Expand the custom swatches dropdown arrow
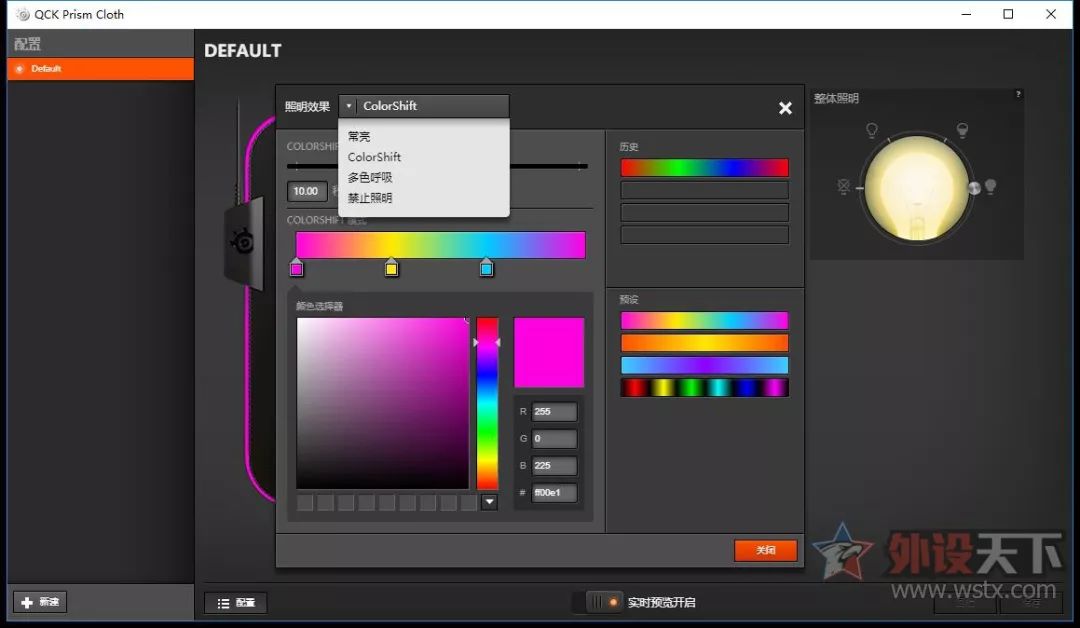 [489, 502]
